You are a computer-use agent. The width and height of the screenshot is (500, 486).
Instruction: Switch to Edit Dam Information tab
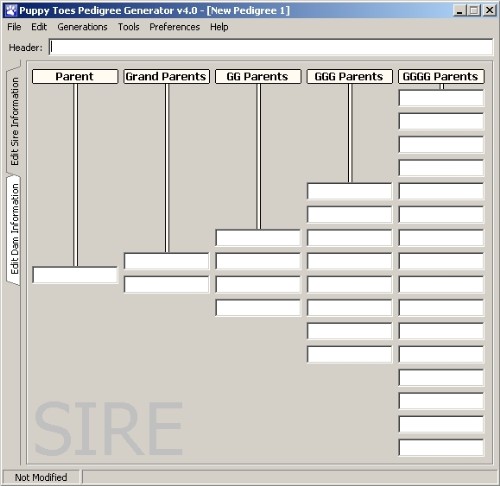pyautogui.click(x=14, y=230)
